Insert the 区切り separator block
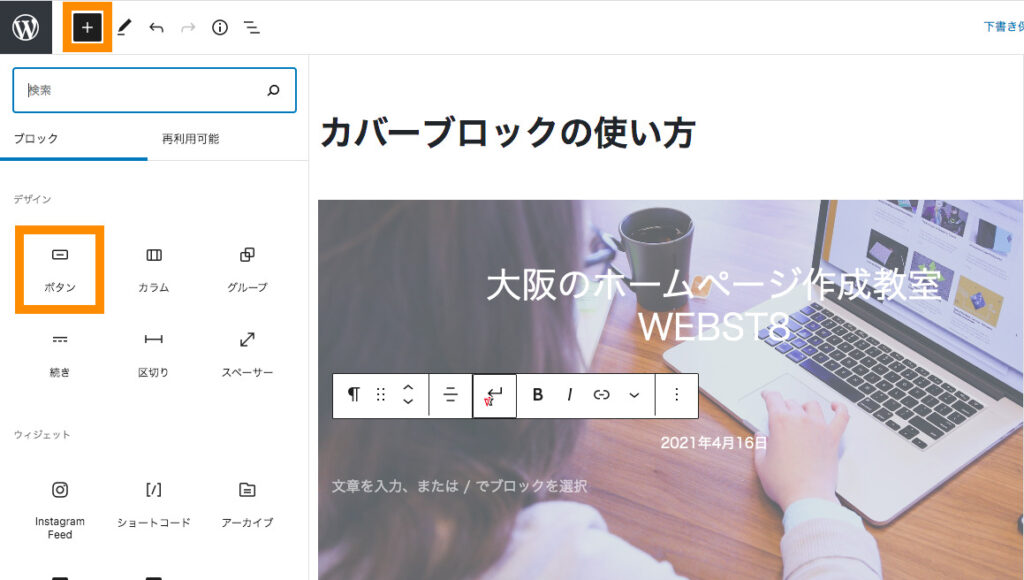The height and width of the screenshot is (580, 1024). click(153, 355)
